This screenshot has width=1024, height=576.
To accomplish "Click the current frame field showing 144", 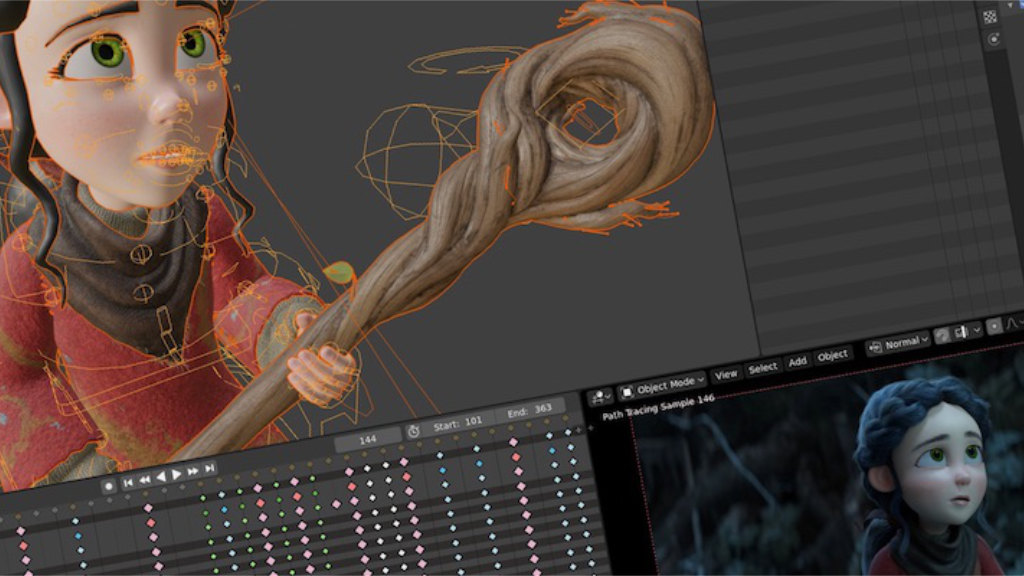I will tap(366, 439).
